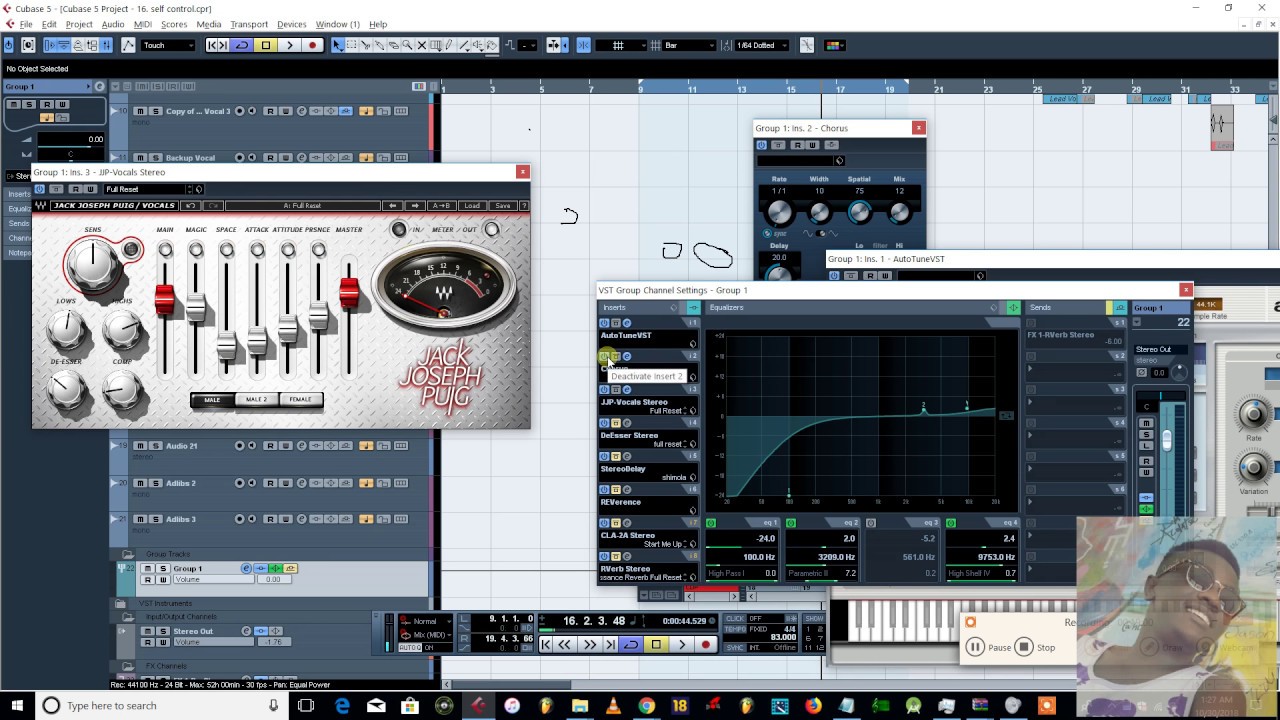
Task: Deactivate insert 2 Chorus power button
Action: tap(604, 357)
